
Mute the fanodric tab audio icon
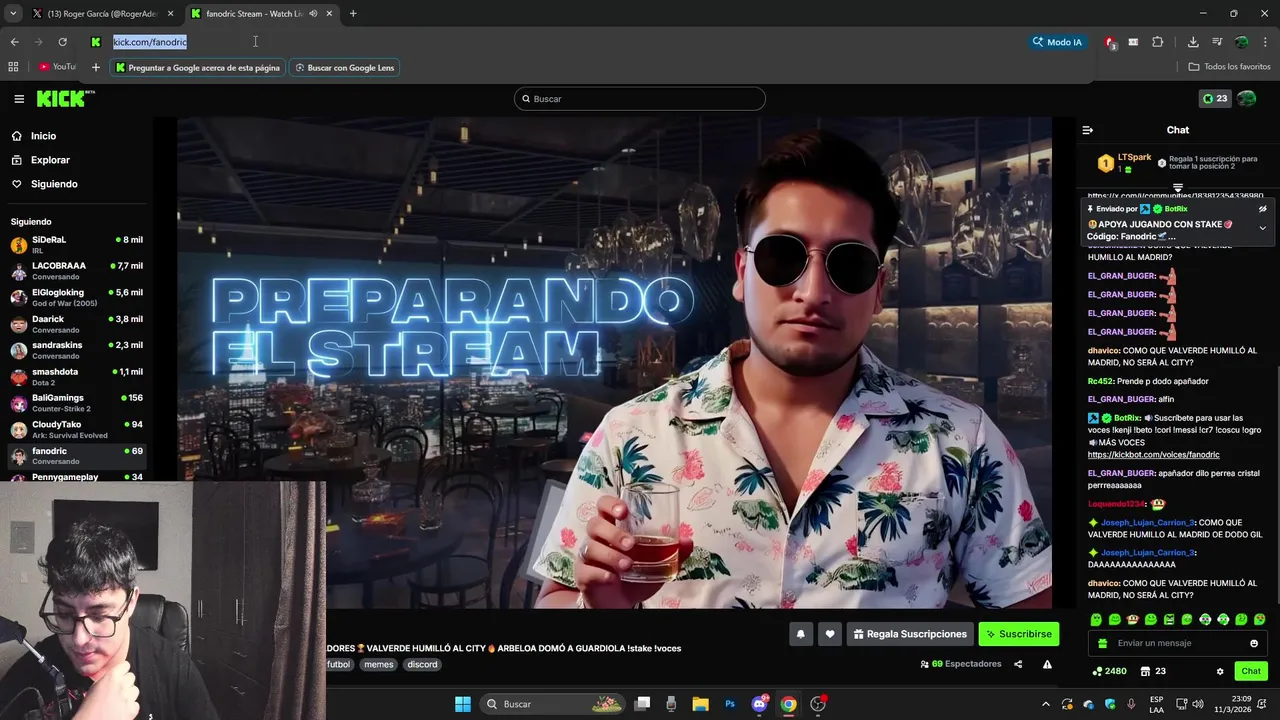pyautogui.click(x=313, y=14)
